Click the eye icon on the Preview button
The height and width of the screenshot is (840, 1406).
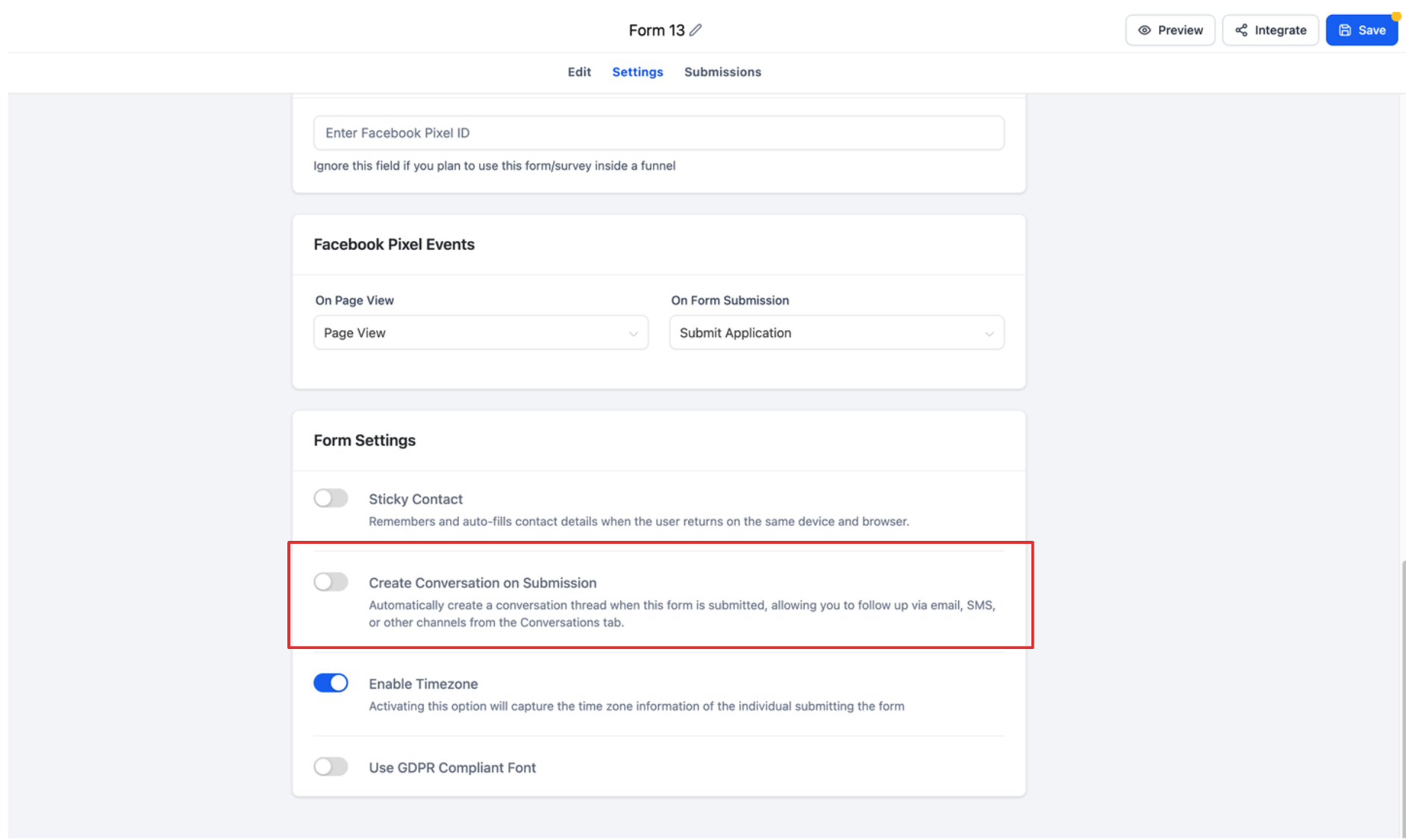(x=1143, y=30)
